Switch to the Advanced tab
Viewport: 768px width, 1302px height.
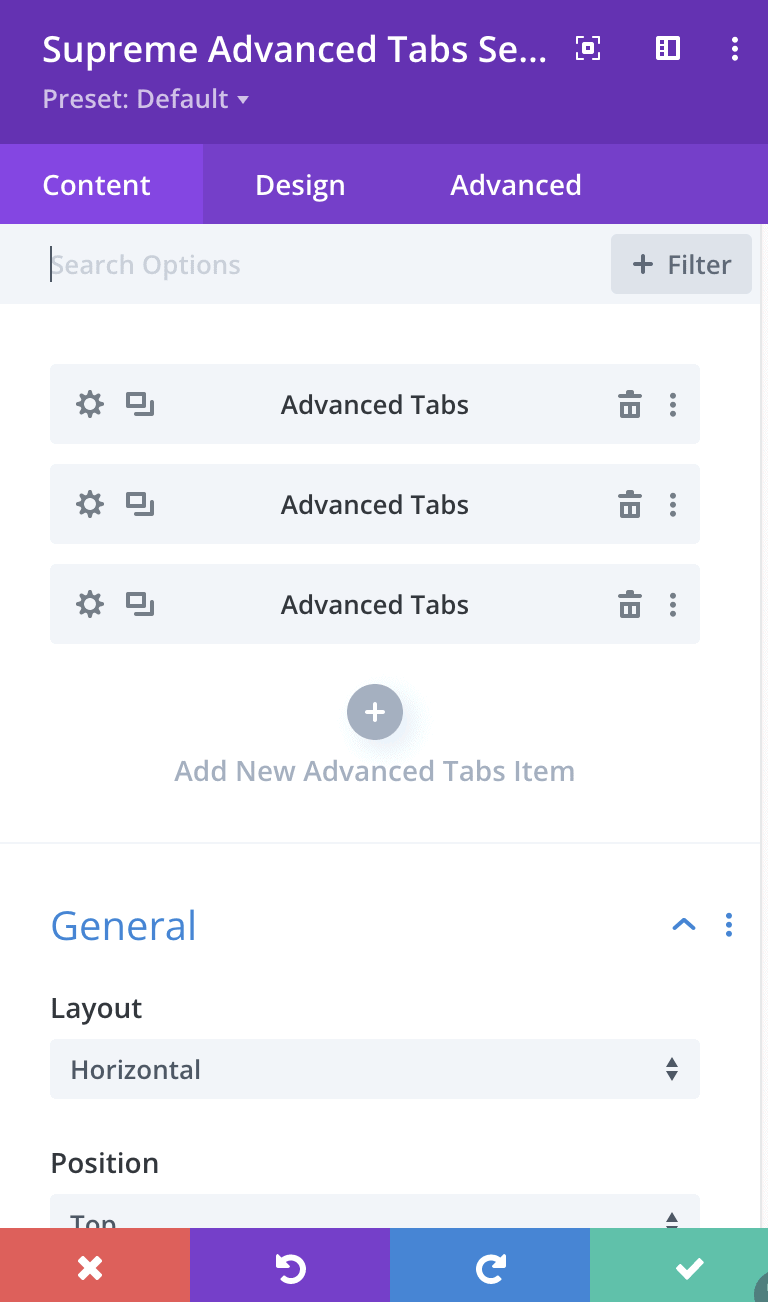coord(516,185)
